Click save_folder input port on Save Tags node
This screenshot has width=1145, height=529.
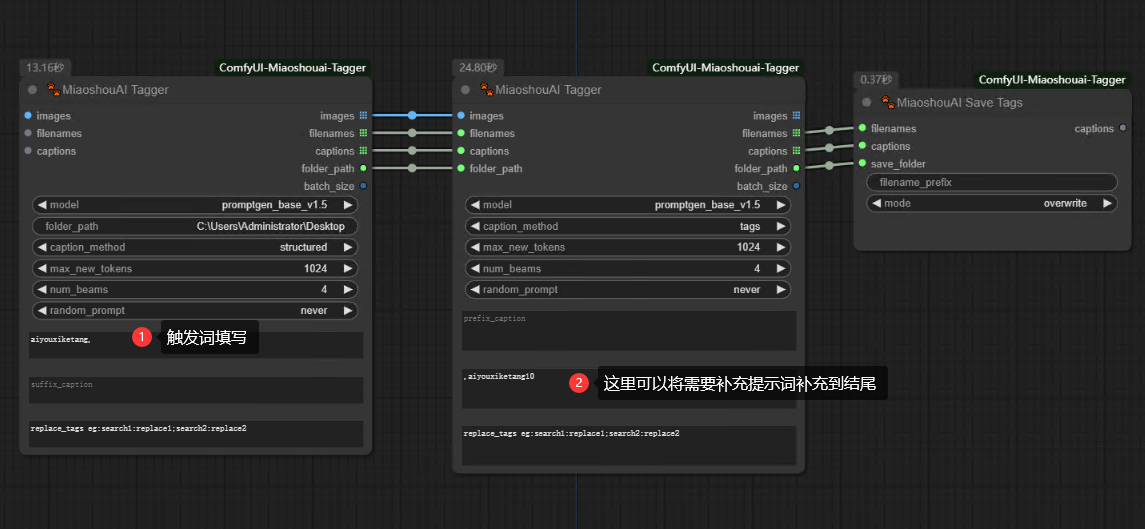pos(862,164)
